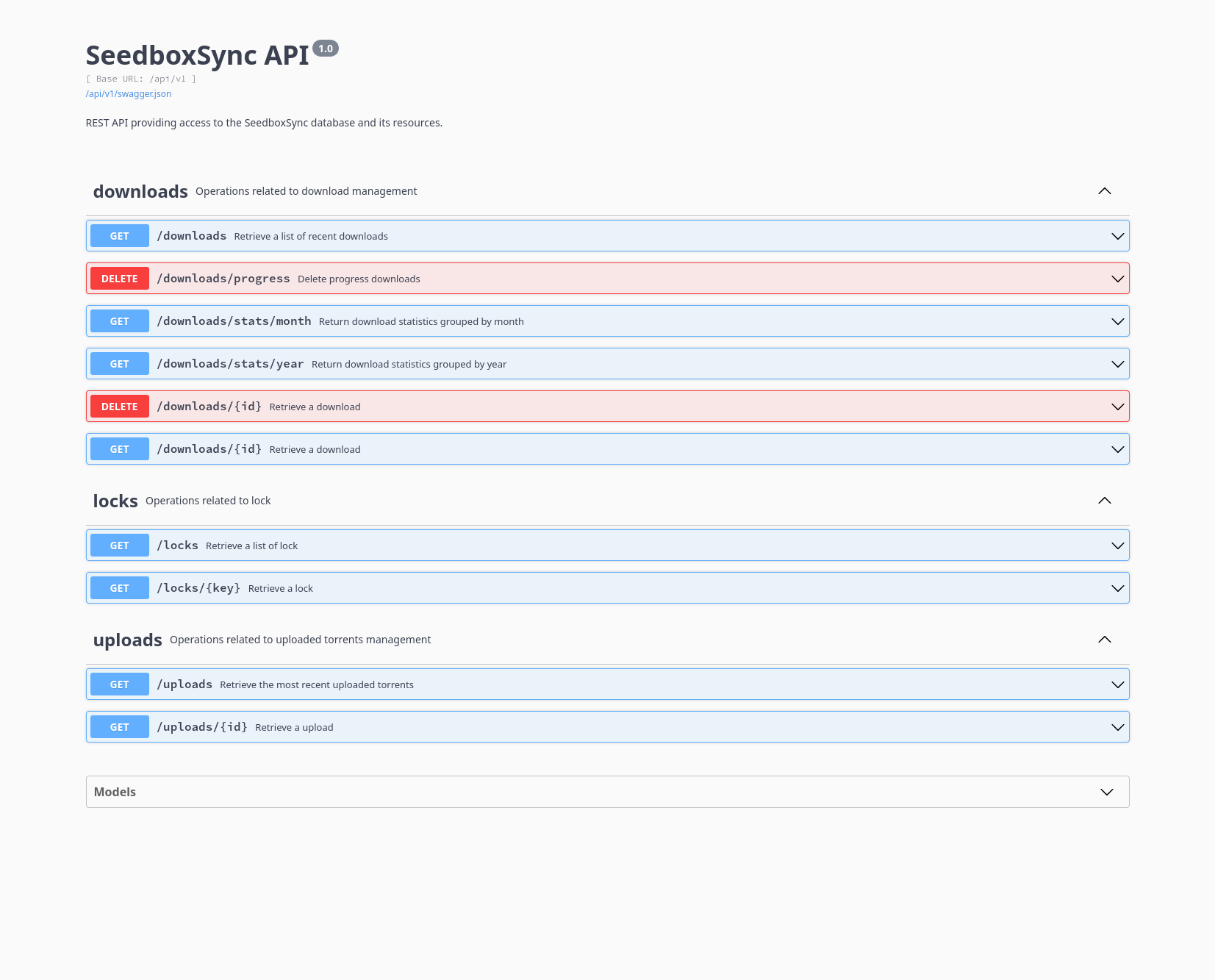Expand the GET /downloads row chevron
Viewport: 1215px width, 980px height.
(x=1117, y=236)
